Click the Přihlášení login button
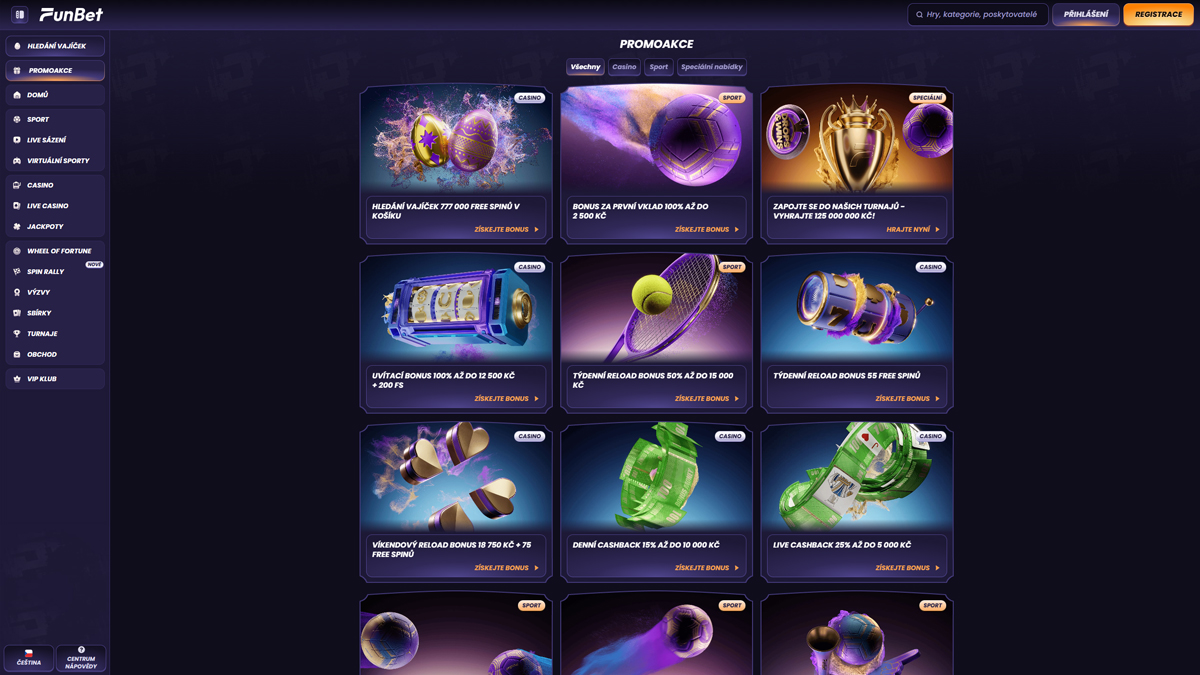 coord(1086,15)
